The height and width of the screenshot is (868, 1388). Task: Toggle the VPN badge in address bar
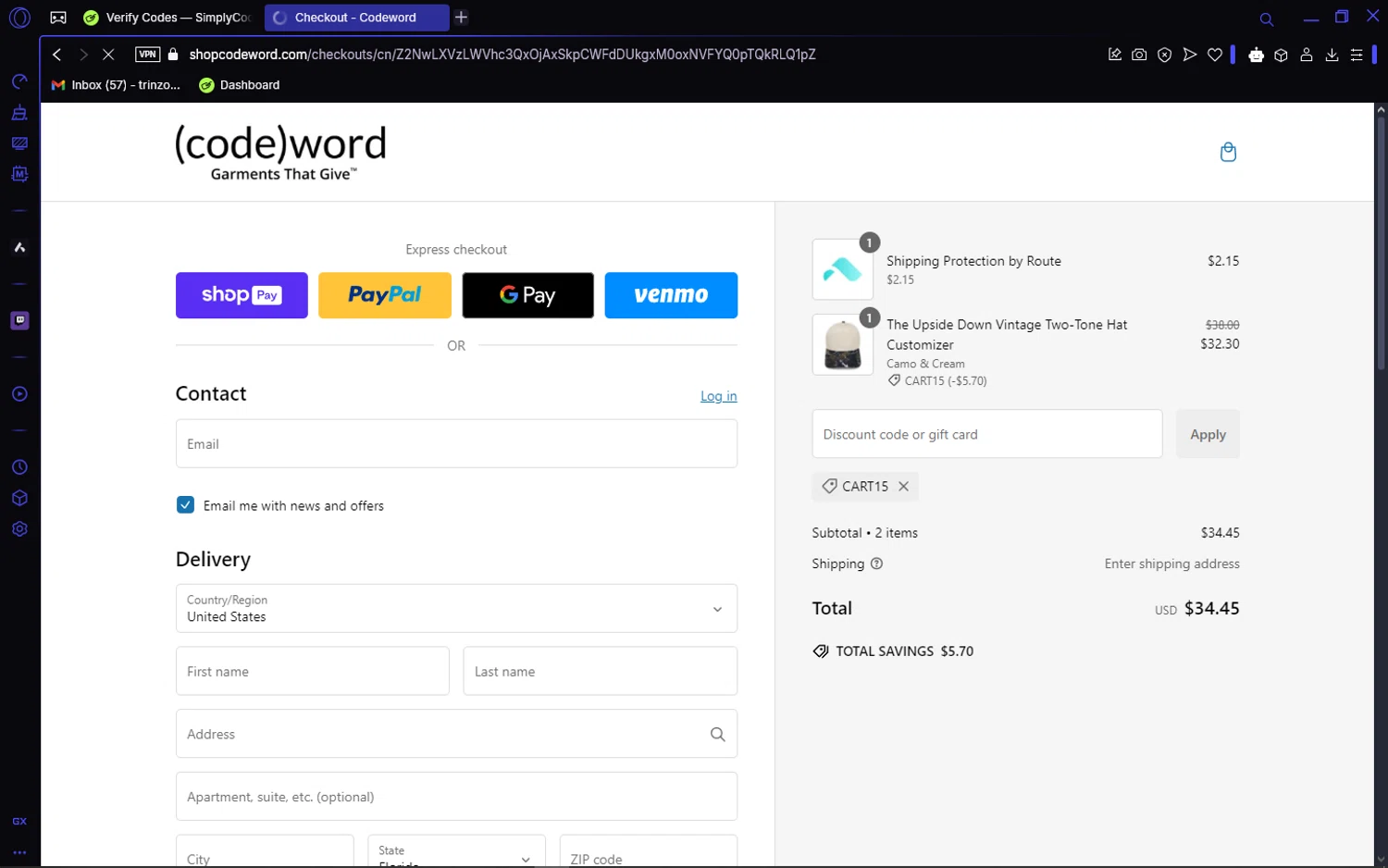coord(147,55)
